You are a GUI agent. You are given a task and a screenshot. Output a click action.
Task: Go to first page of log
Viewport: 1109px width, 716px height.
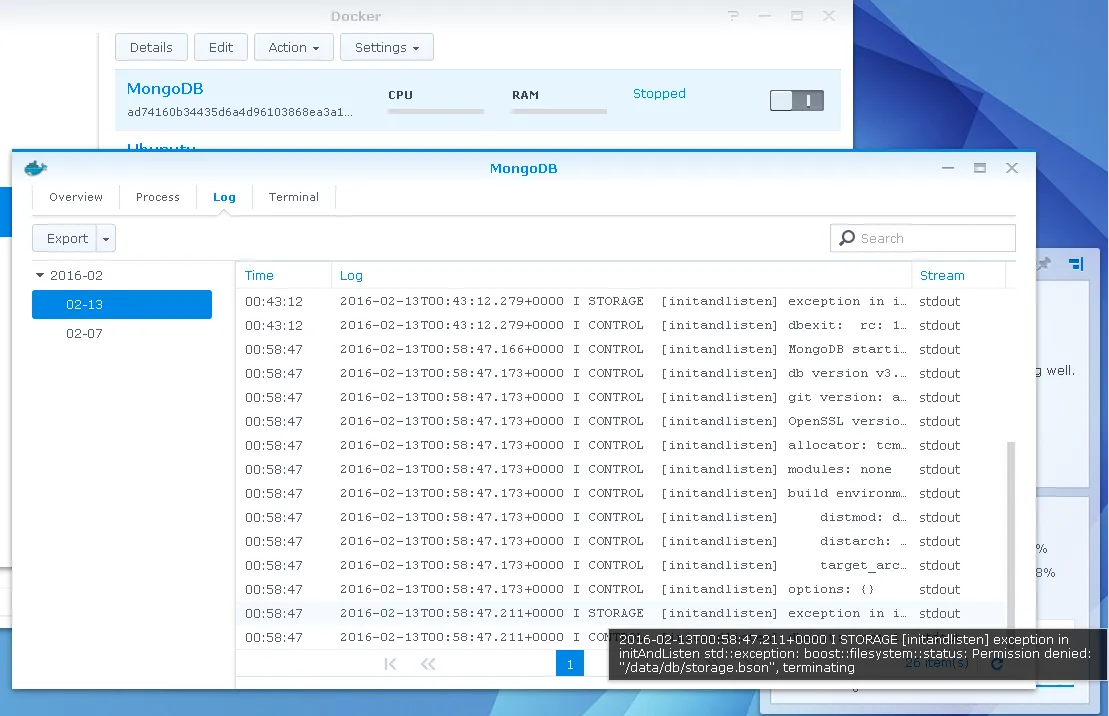click(390, 664)
